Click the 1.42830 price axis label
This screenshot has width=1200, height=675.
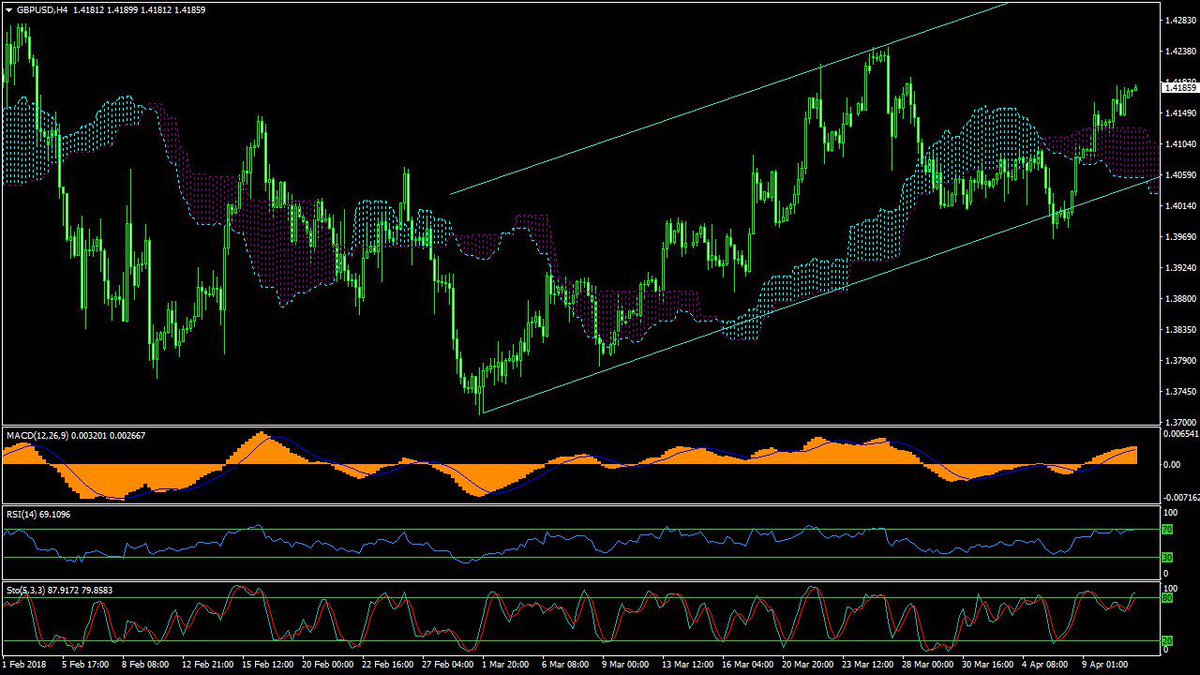pyautogui.click(x=1180, y=21)
